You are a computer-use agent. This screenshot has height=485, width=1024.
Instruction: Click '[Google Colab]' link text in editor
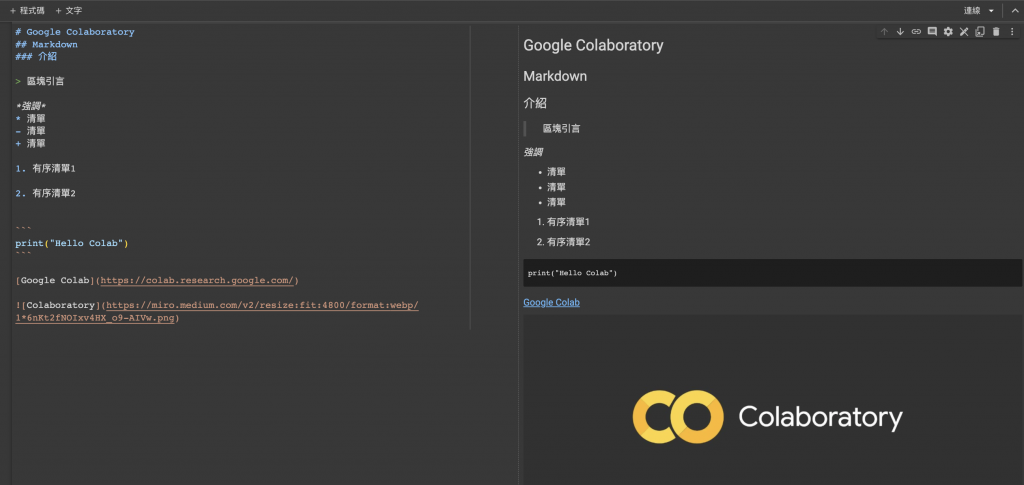click(x=55, y=281)
